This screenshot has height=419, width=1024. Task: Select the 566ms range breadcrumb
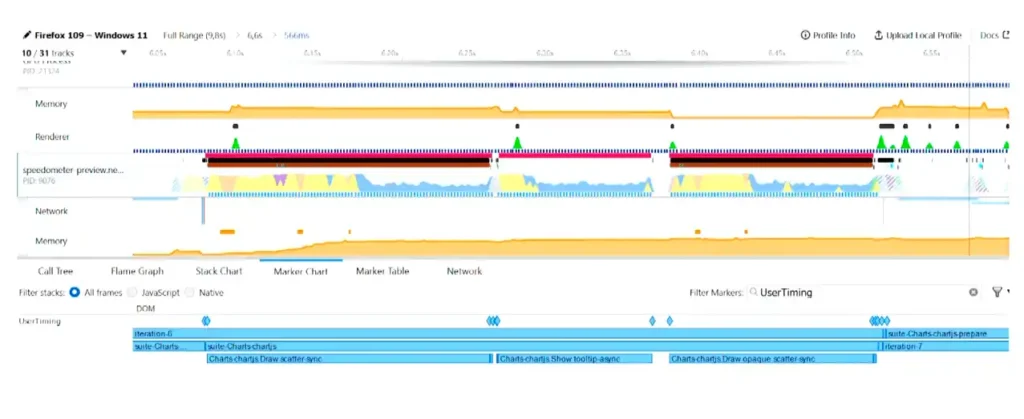click(x=296, y=35)
